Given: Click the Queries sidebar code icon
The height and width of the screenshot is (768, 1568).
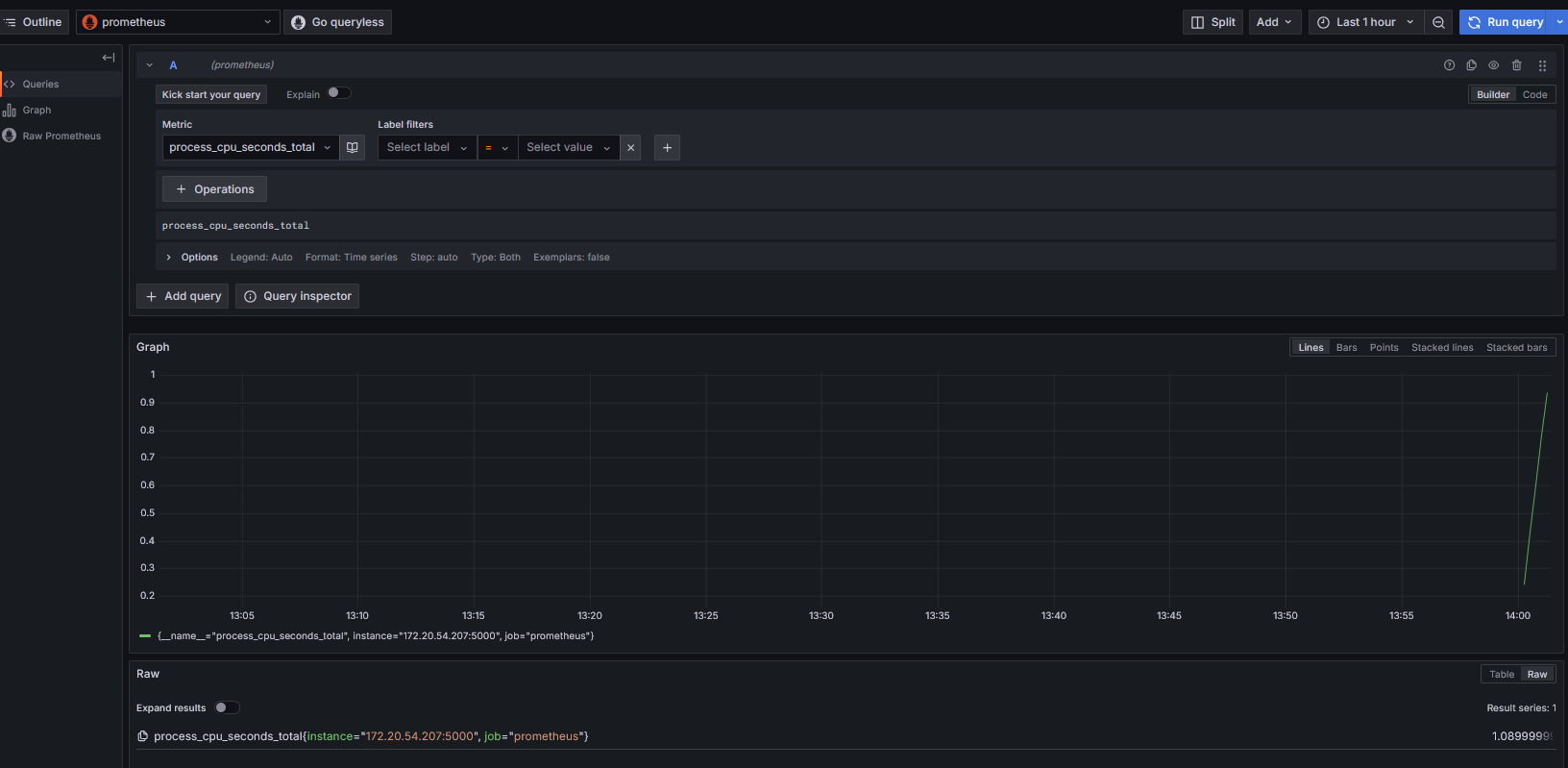Looking at the screenshot, I should tap(9, 85).
